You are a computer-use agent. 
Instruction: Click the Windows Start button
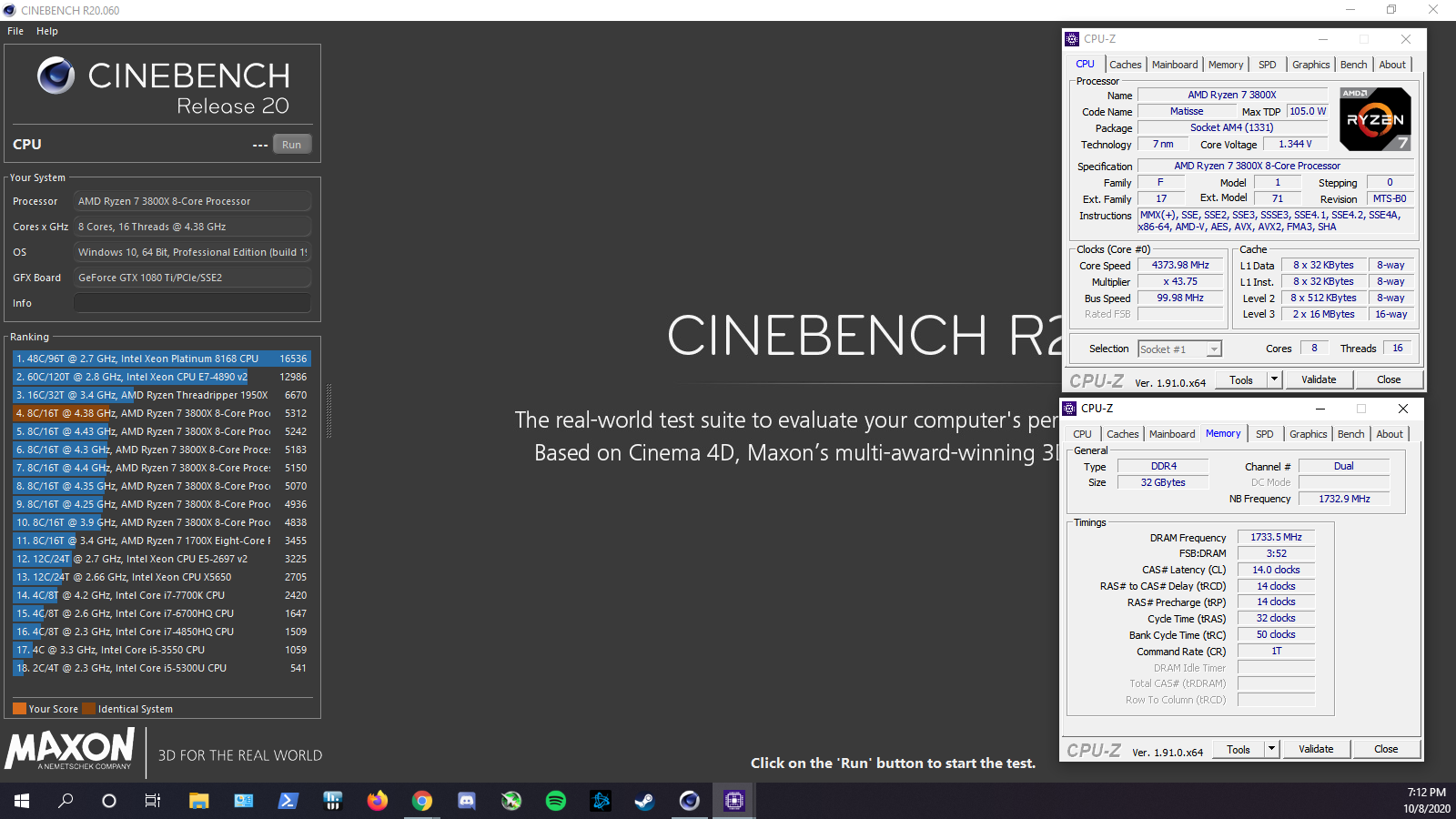click(22, 801)
